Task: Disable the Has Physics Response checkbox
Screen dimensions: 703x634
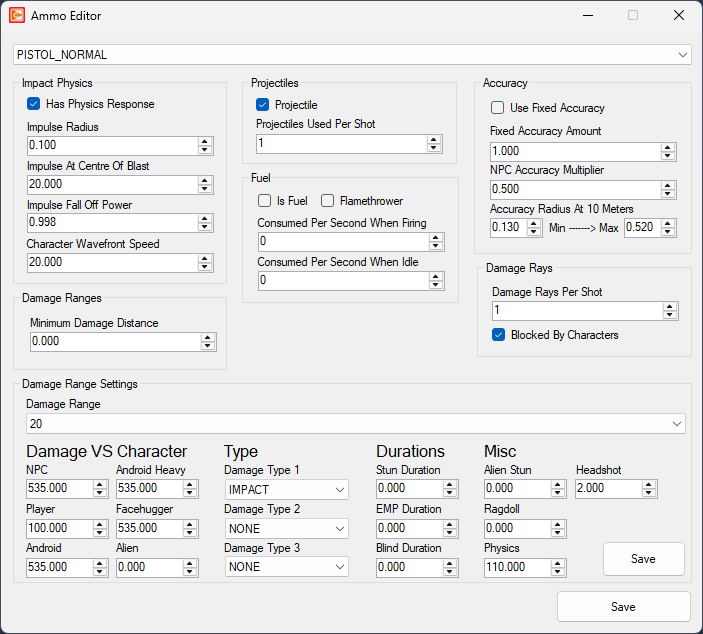Action: [x=34, y=104]
